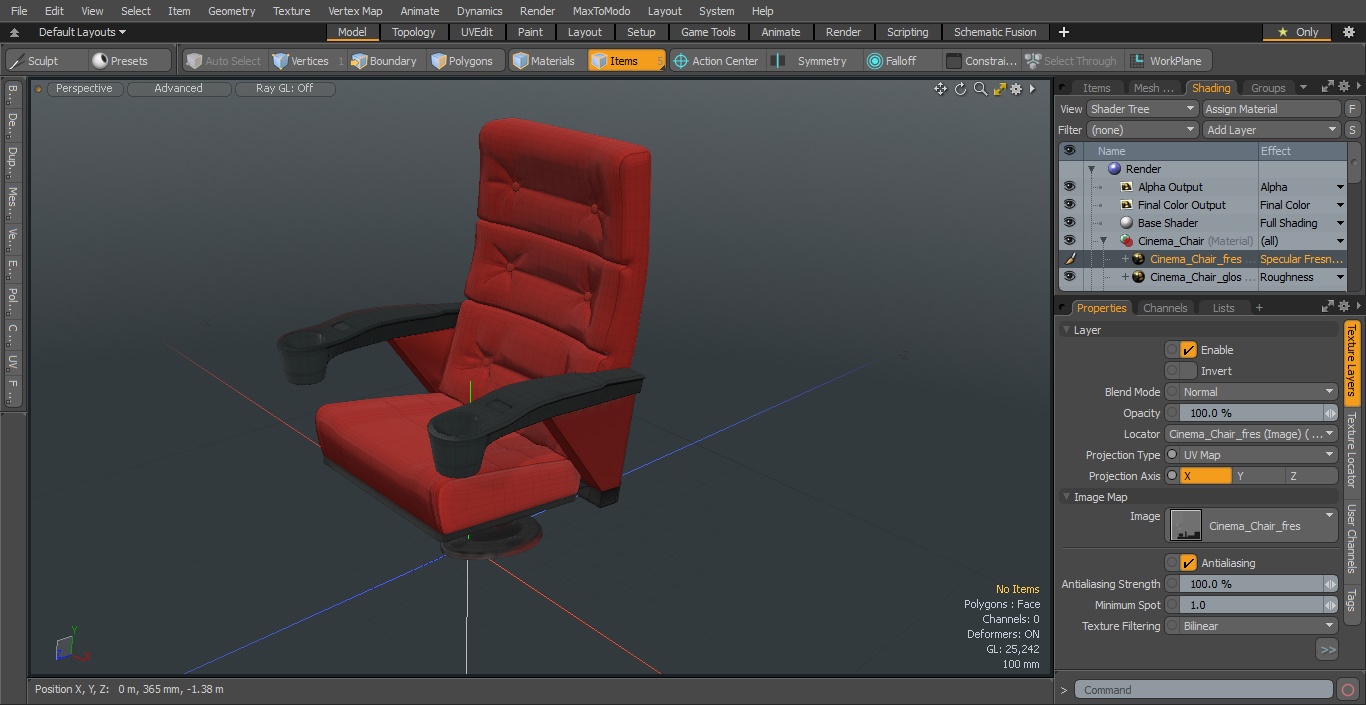Toggle the Auto Select button
The image size is (1366, 705).
224,61
